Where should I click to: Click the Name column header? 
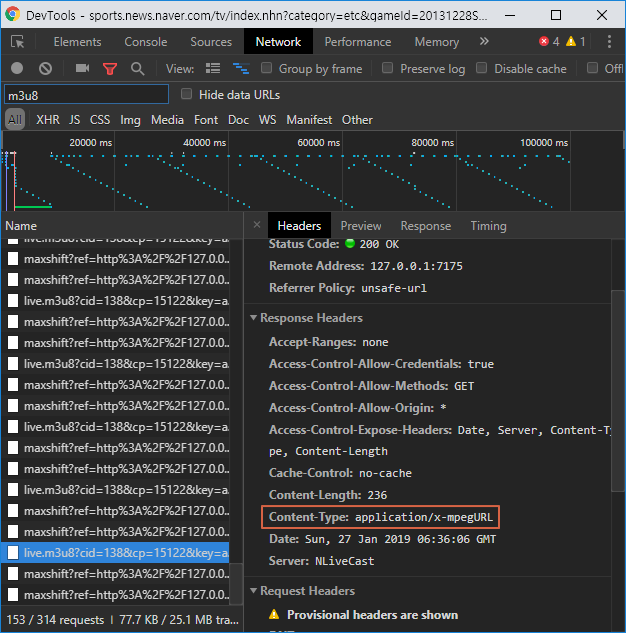(x=21, y=226)
